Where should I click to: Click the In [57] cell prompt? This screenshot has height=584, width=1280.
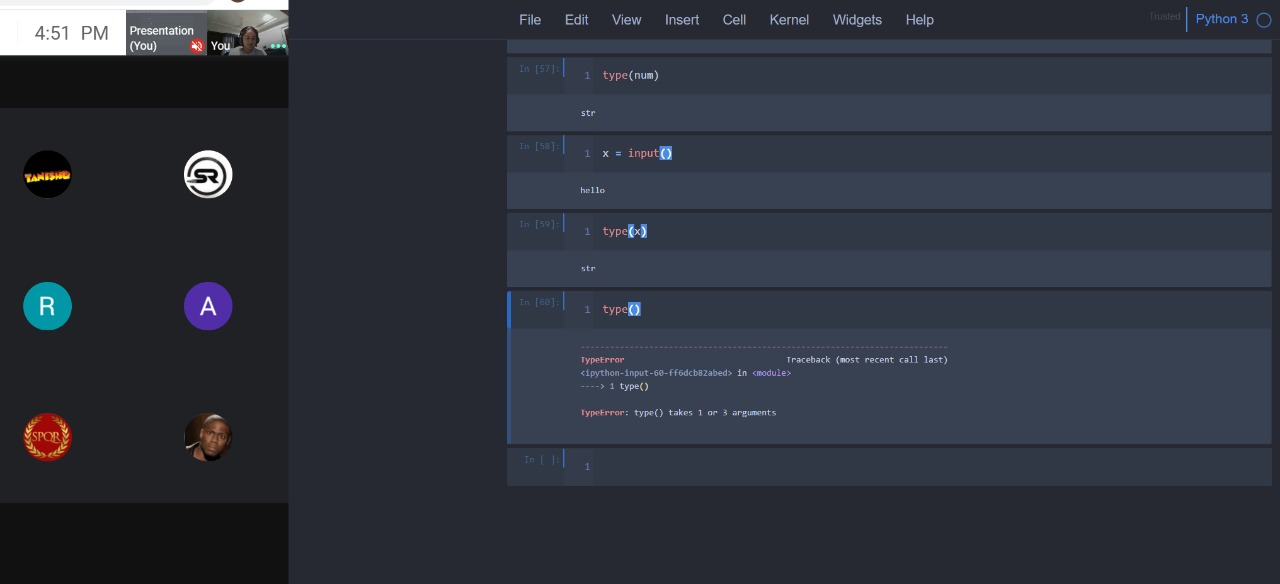(x=539, y=69)
